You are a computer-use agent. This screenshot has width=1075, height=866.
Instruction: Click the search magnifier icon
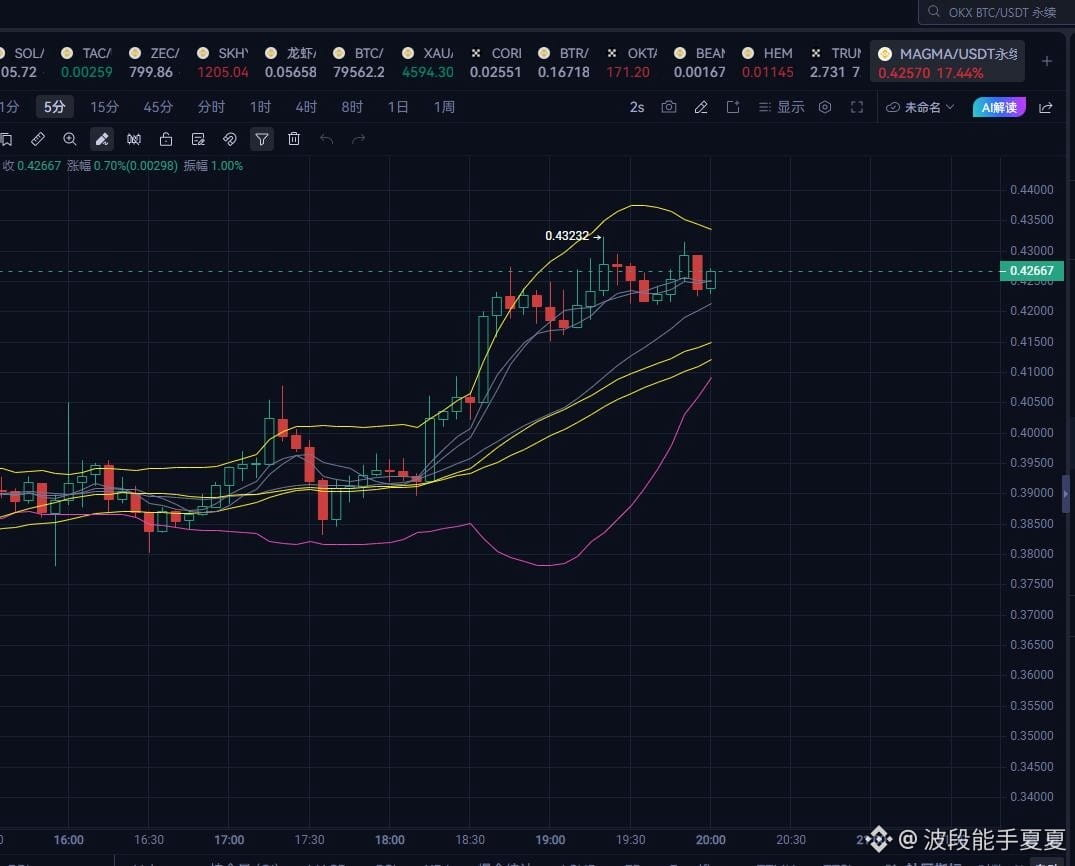coord(934,12)
